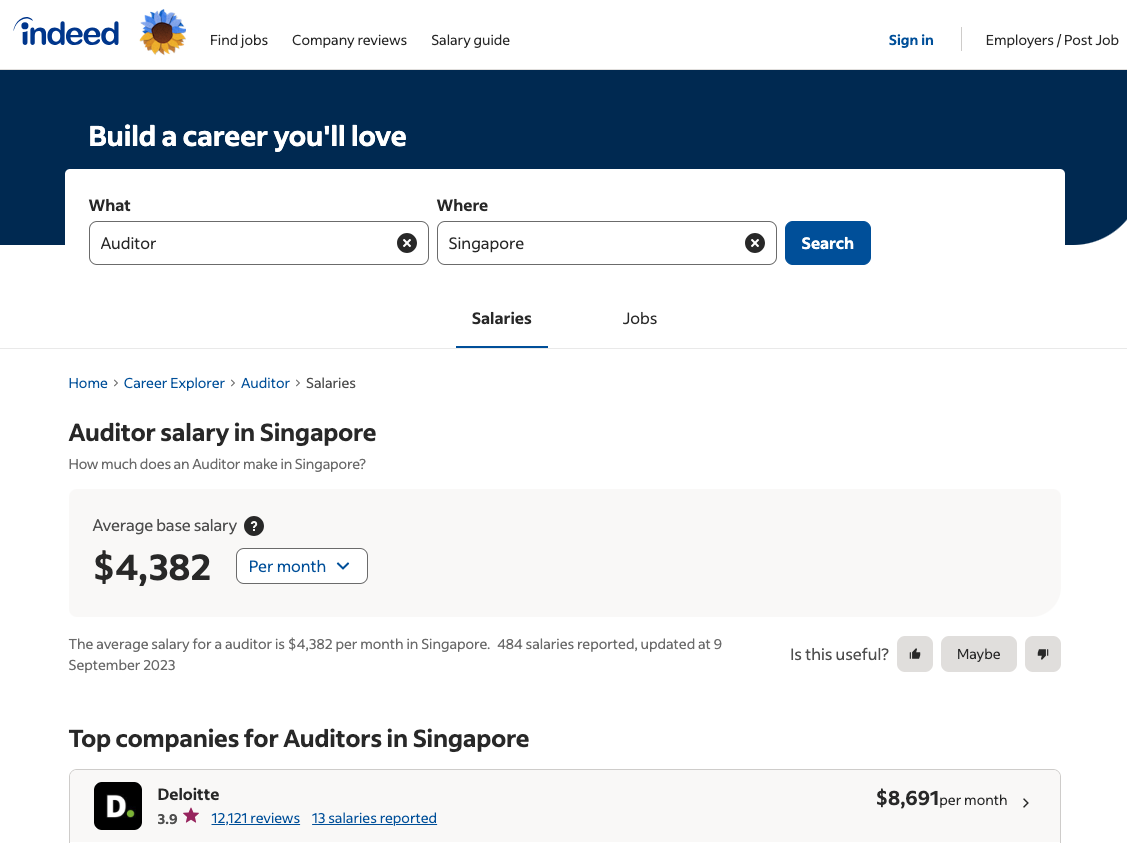
Task: Open the Per month salary period dropdown
Action: (302, 566)
